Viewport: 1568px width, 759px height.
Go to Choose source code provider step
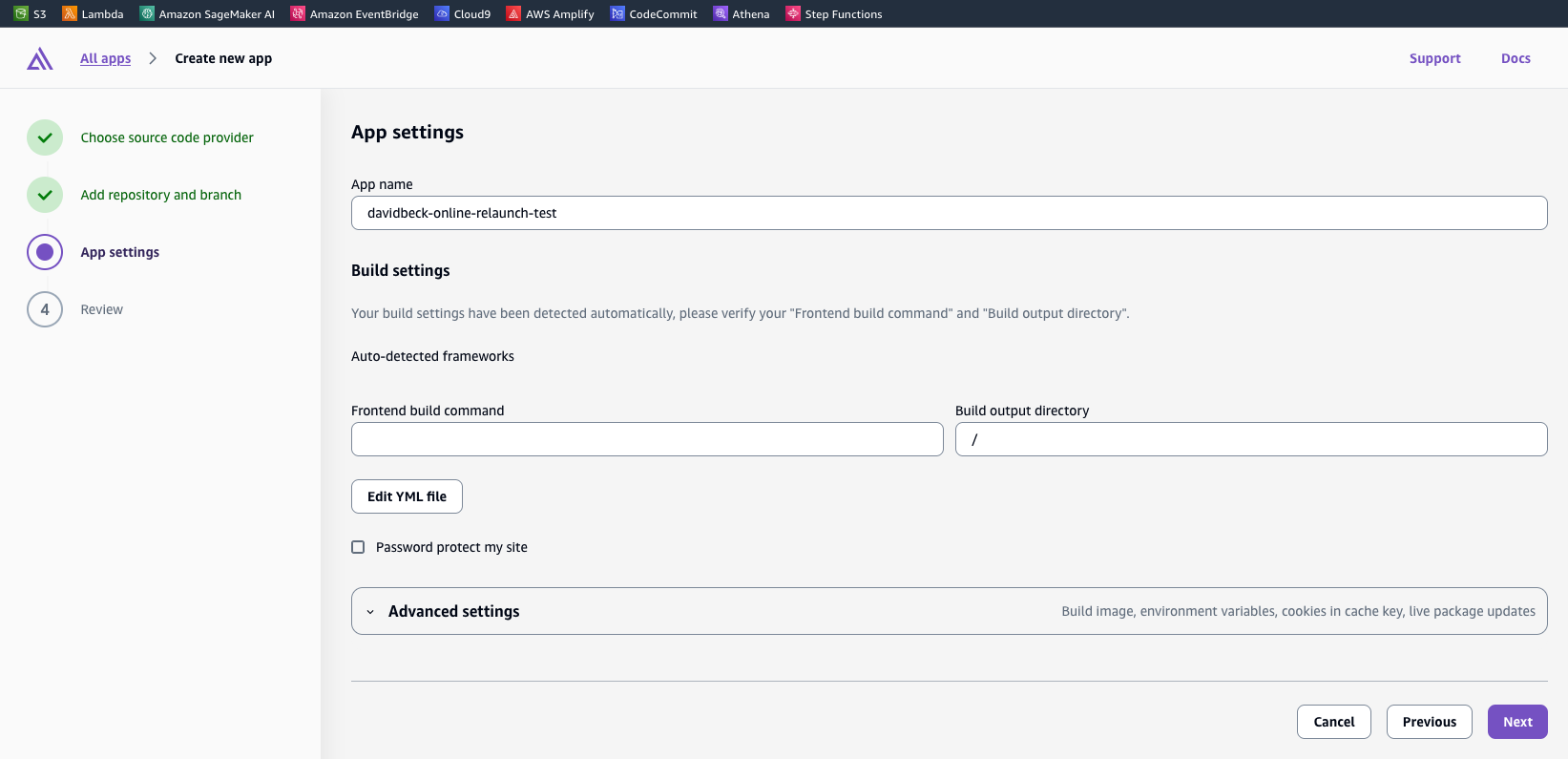(x=166, y=137)
